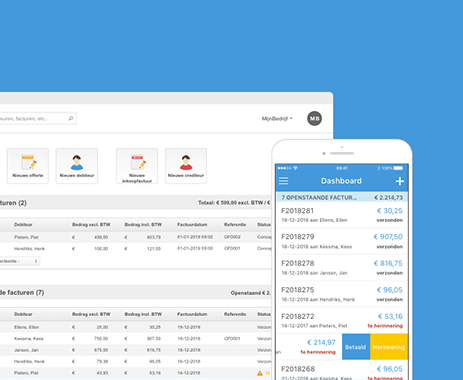
Task: Click the orange warning icon on Pieters row
Action: (x=260, y=373)
